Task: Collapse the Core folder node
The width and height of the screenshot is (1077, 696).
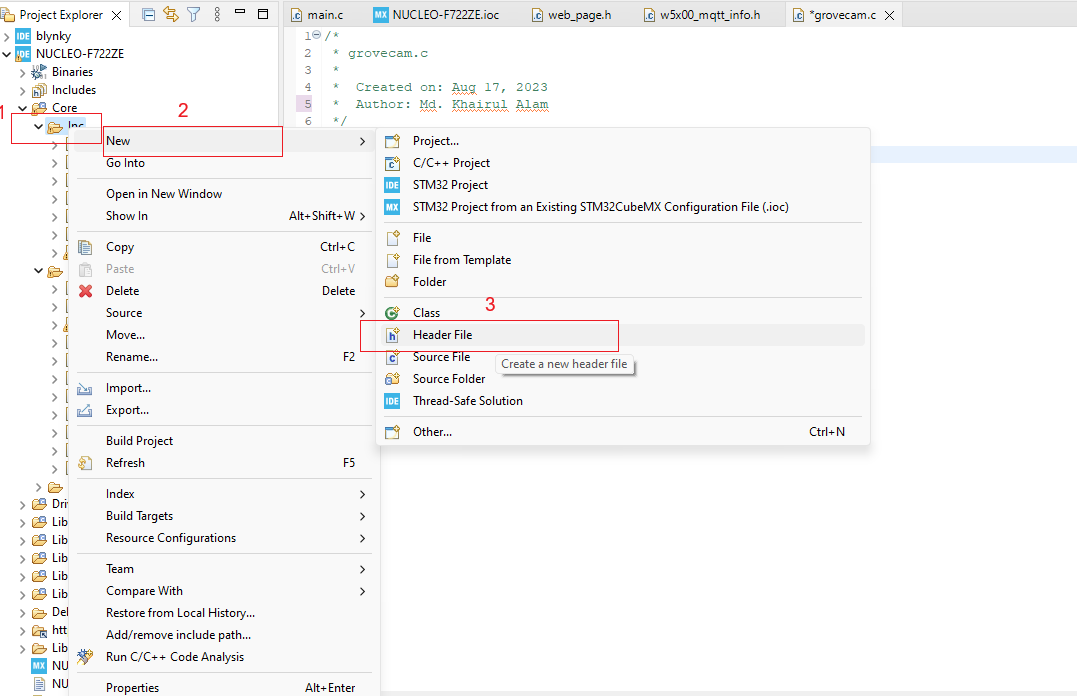Action: 23,108
